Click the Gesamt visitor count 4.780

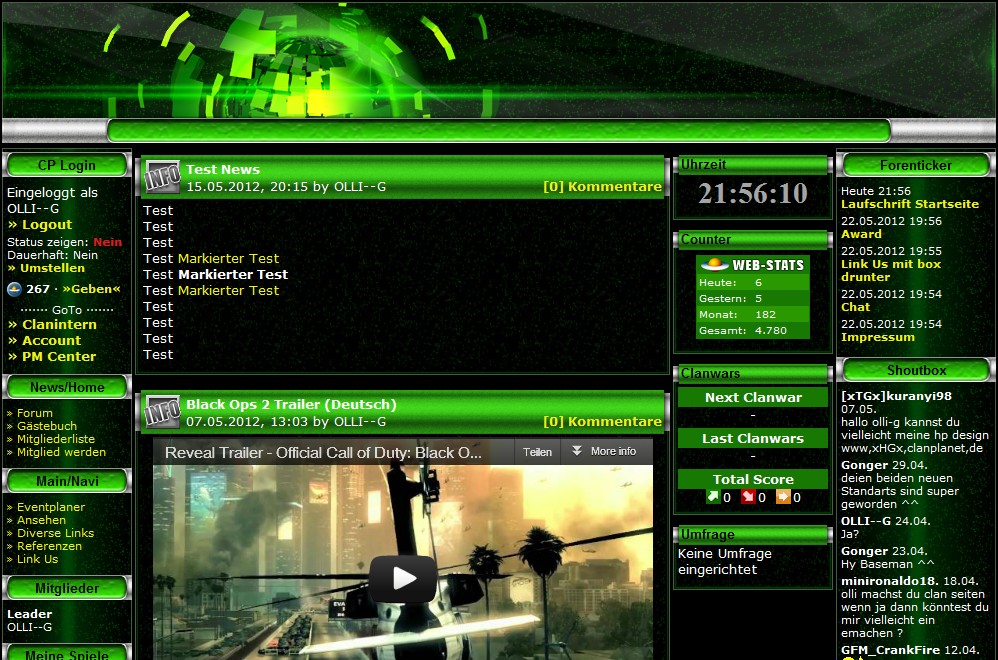tap(771, 330)
